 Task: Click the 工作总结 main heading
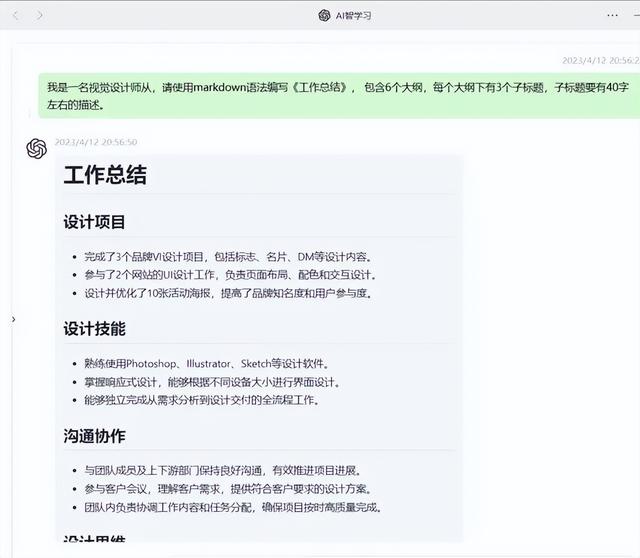105,176
